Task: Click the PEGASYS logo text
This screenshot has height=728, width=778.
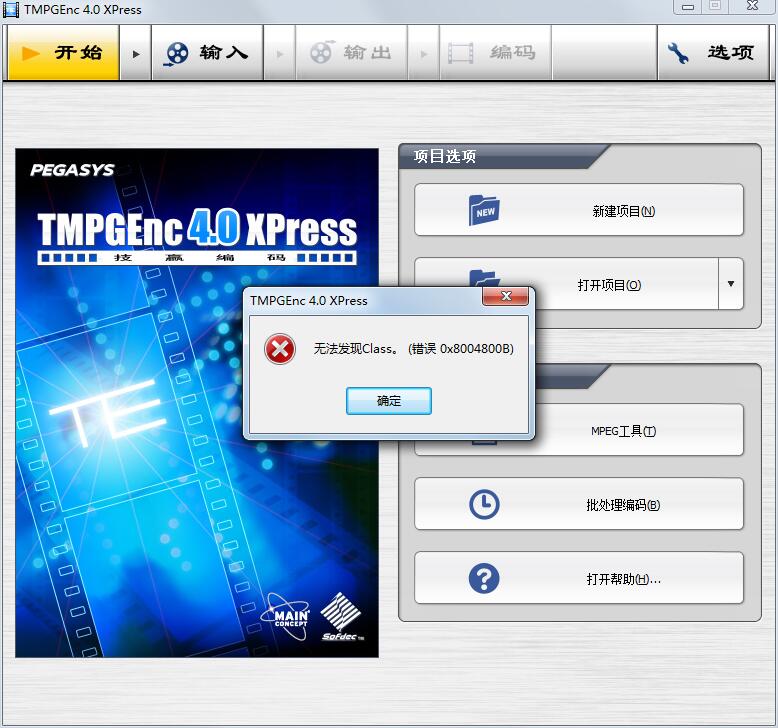Action: (72, 170)
